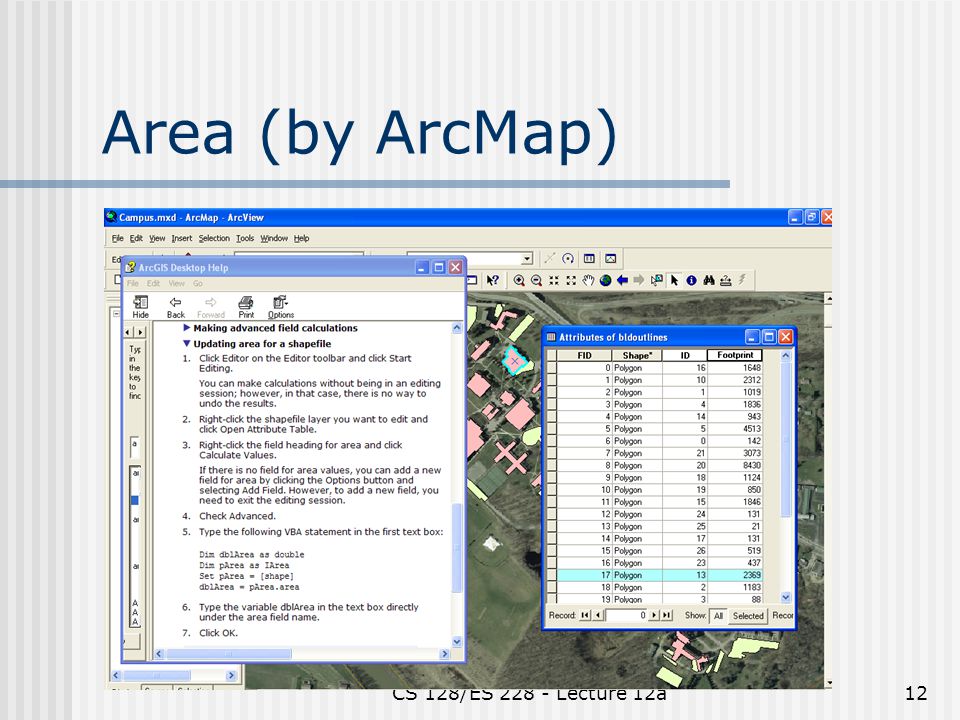Open the Find binoculars tool
This screenshot has height=720, width=960.
coord(709,280)
